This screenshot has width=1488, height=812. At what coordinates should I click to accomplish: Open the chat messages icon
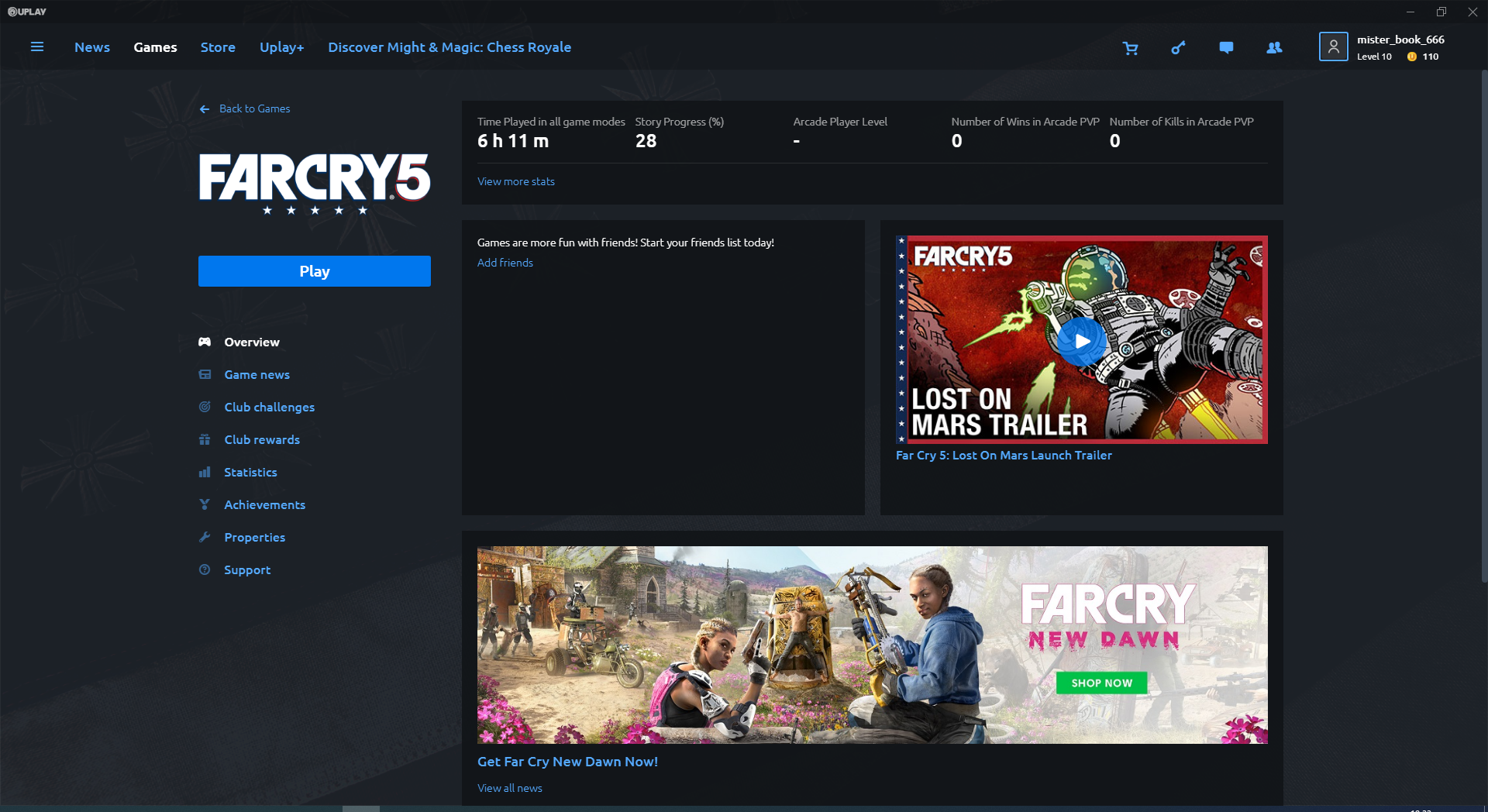click(x=1226, y=48)
